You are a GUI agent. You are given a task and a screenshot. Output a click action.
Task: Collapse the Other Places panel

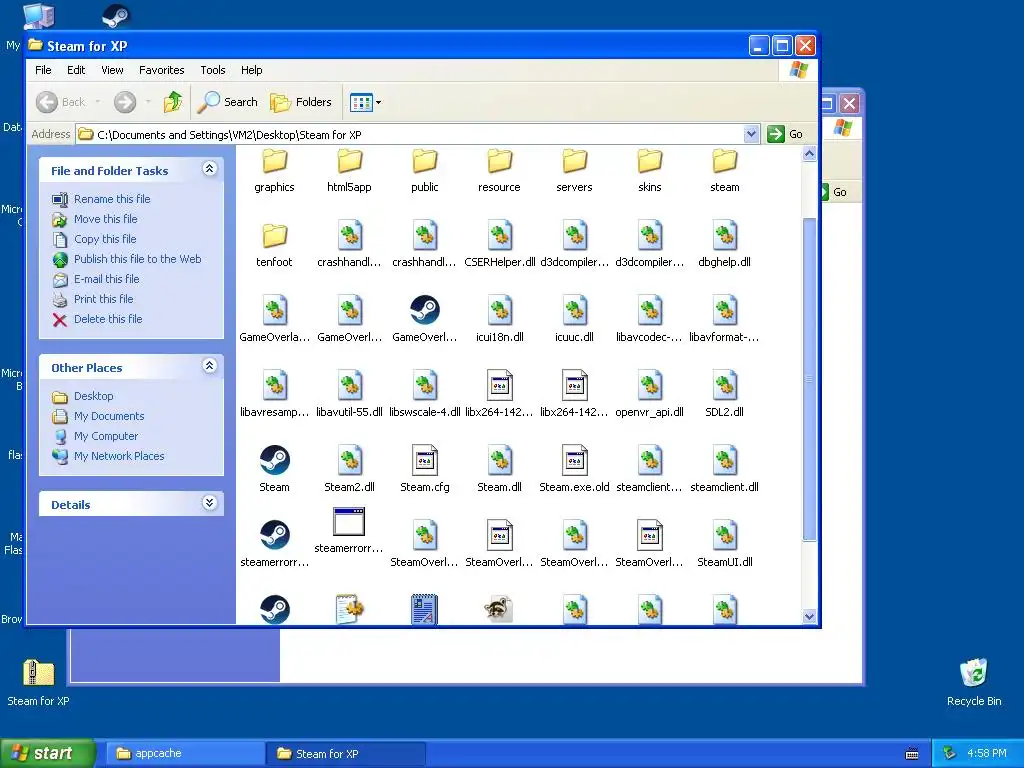coord(209,366)
